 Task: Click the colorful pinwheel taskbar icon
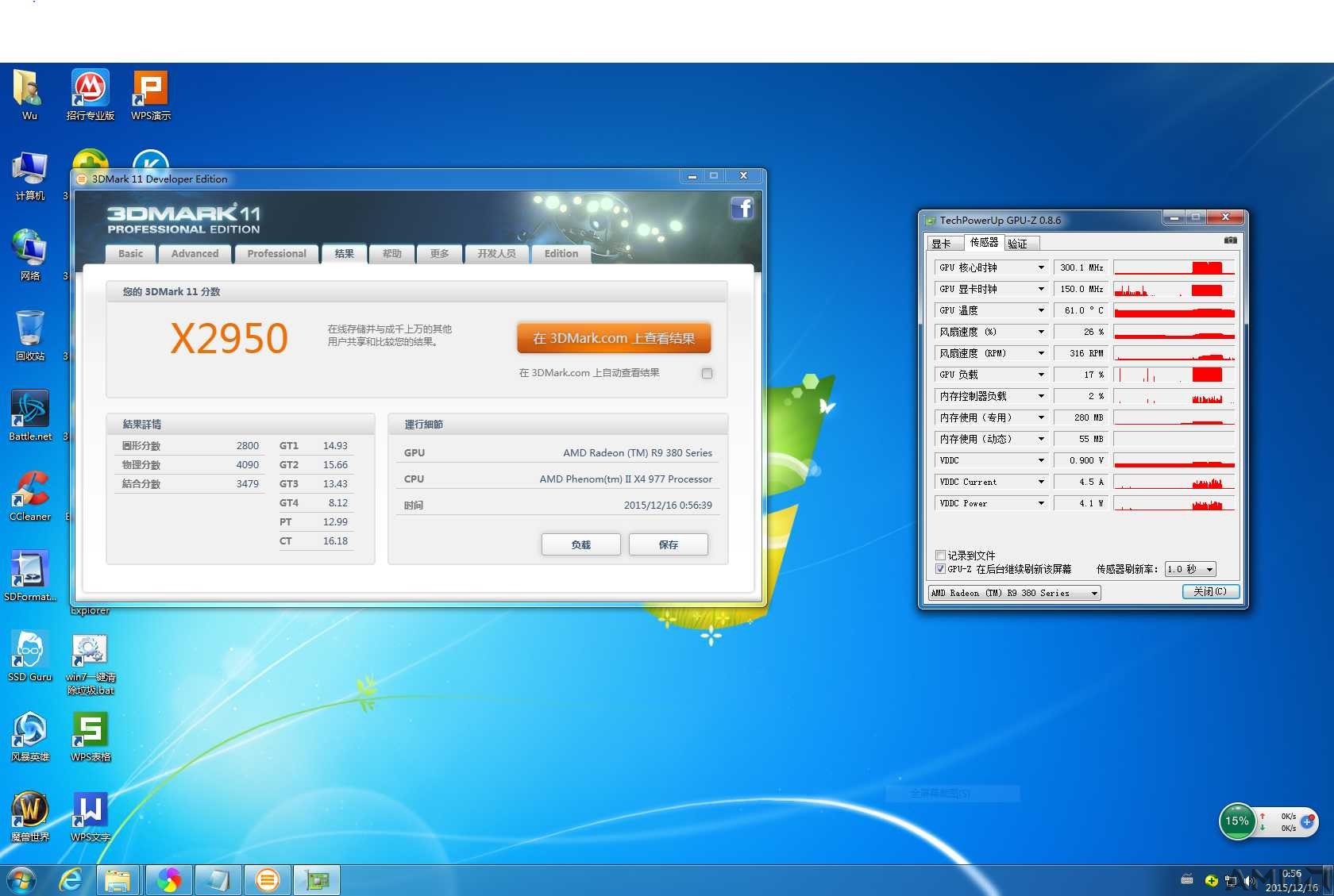tap(168, 879)
